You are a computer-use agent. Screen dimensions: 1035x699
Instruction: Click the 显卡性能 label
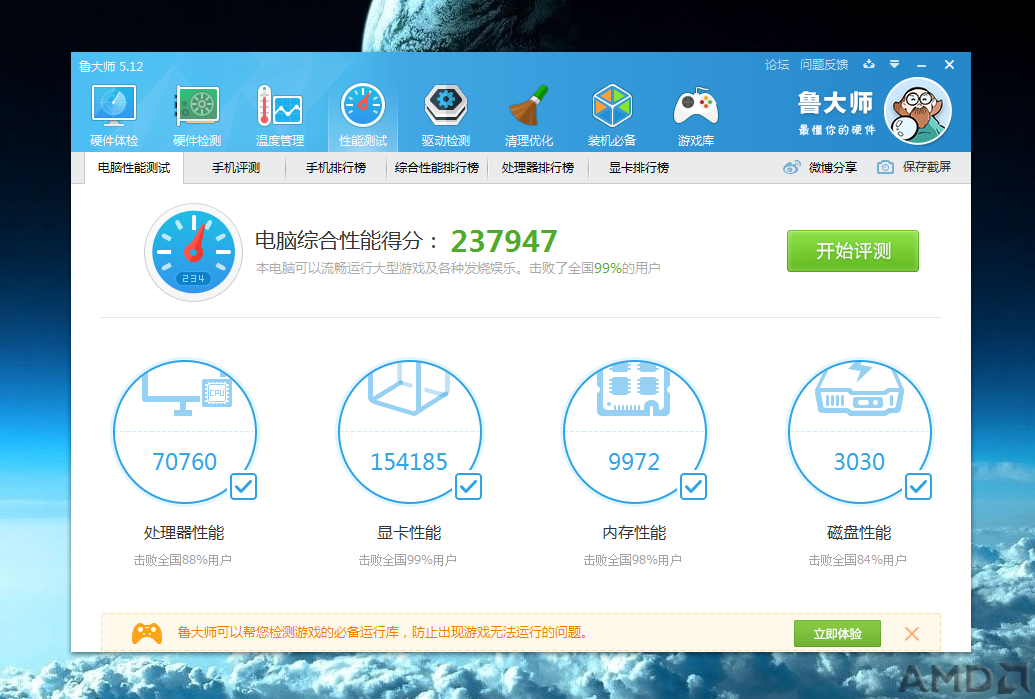coord(409,533)
